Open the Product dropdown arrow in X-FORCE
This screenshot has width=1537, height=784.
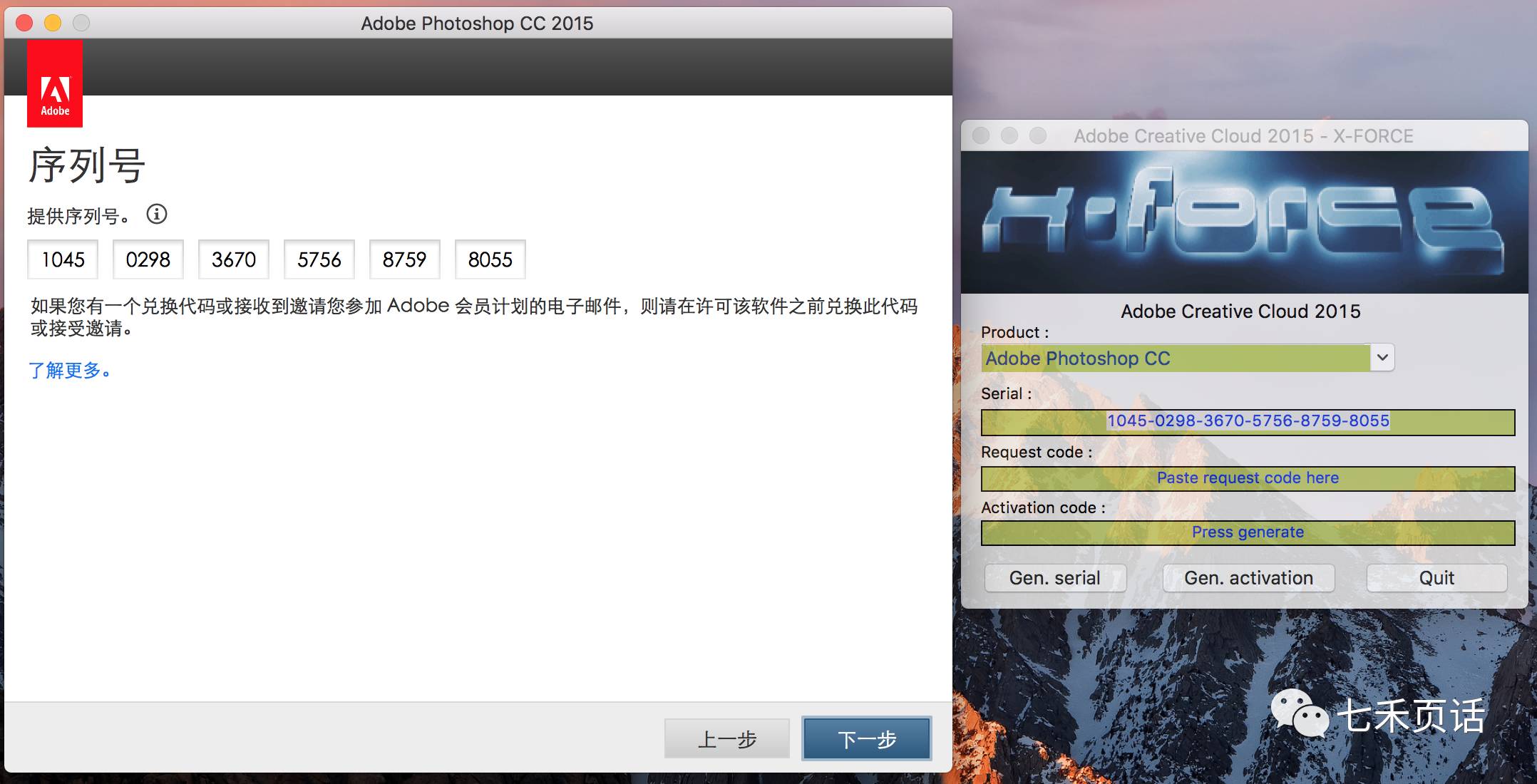point(1382,358)
